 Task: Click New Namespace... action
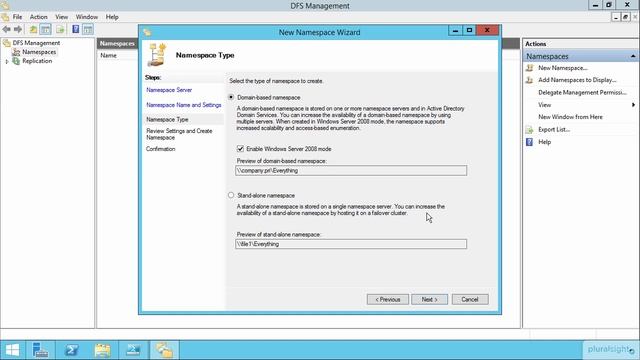(562, 68)
